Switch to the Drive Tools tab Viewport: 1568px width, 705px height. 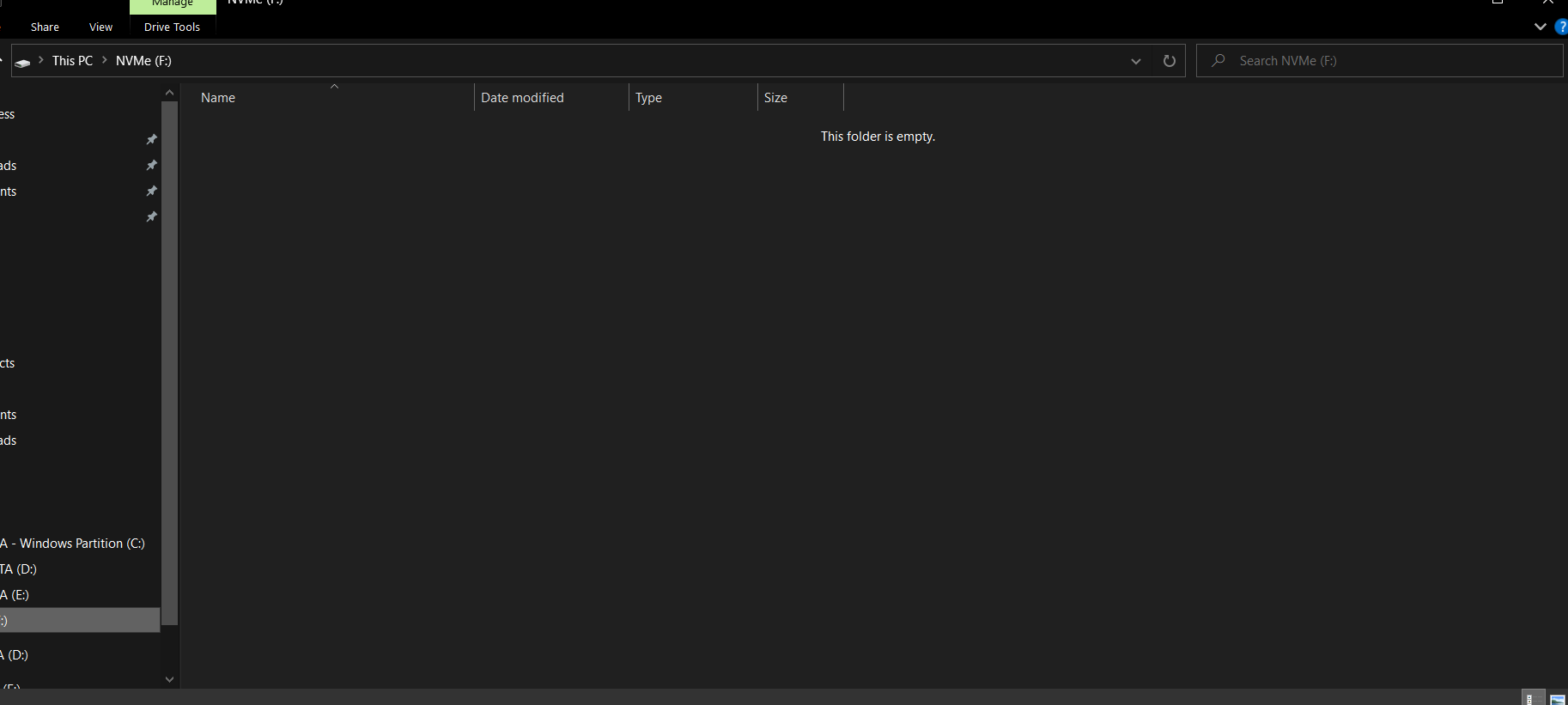coord(172,27)
